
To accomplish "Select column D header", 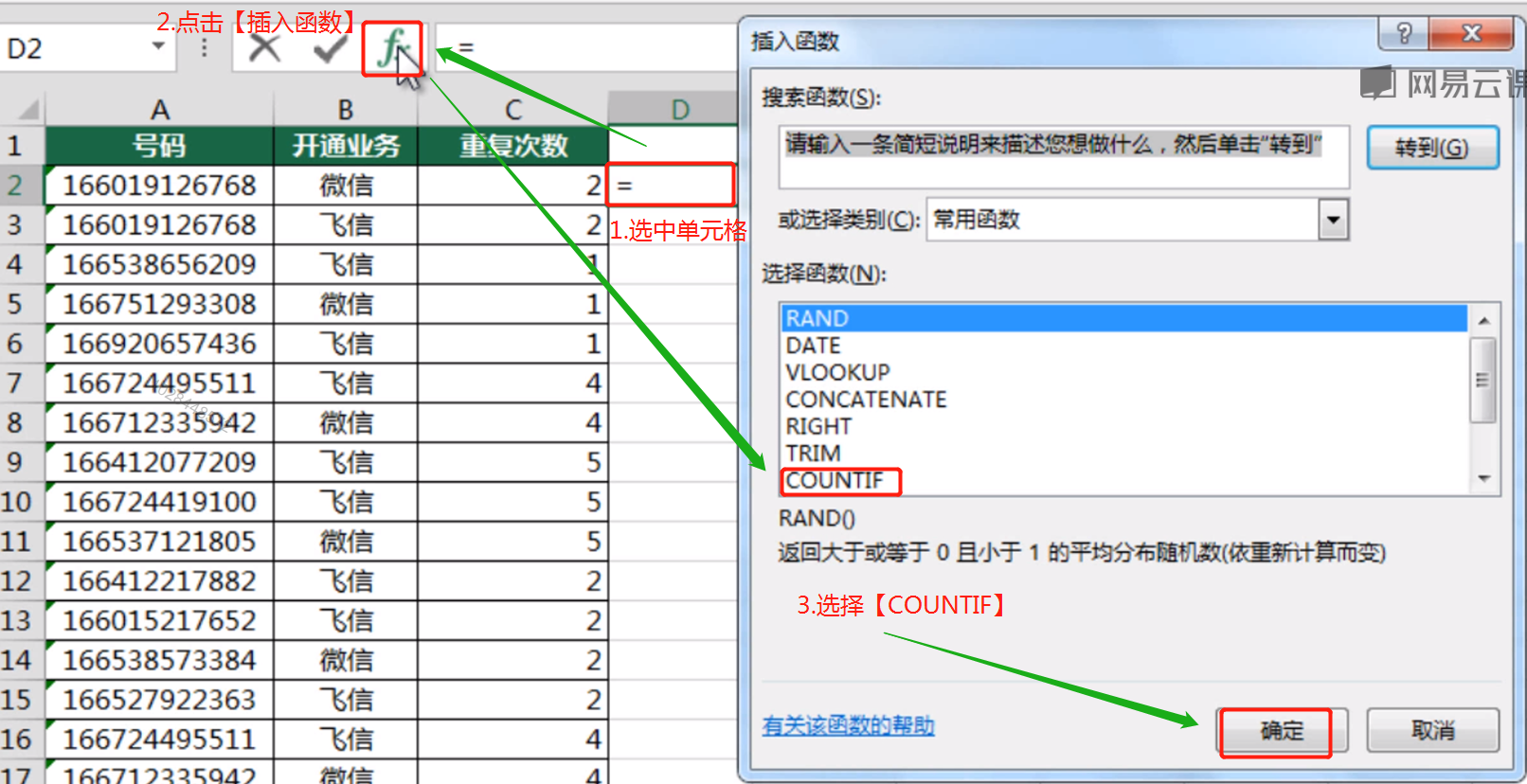I will point(679,110).
